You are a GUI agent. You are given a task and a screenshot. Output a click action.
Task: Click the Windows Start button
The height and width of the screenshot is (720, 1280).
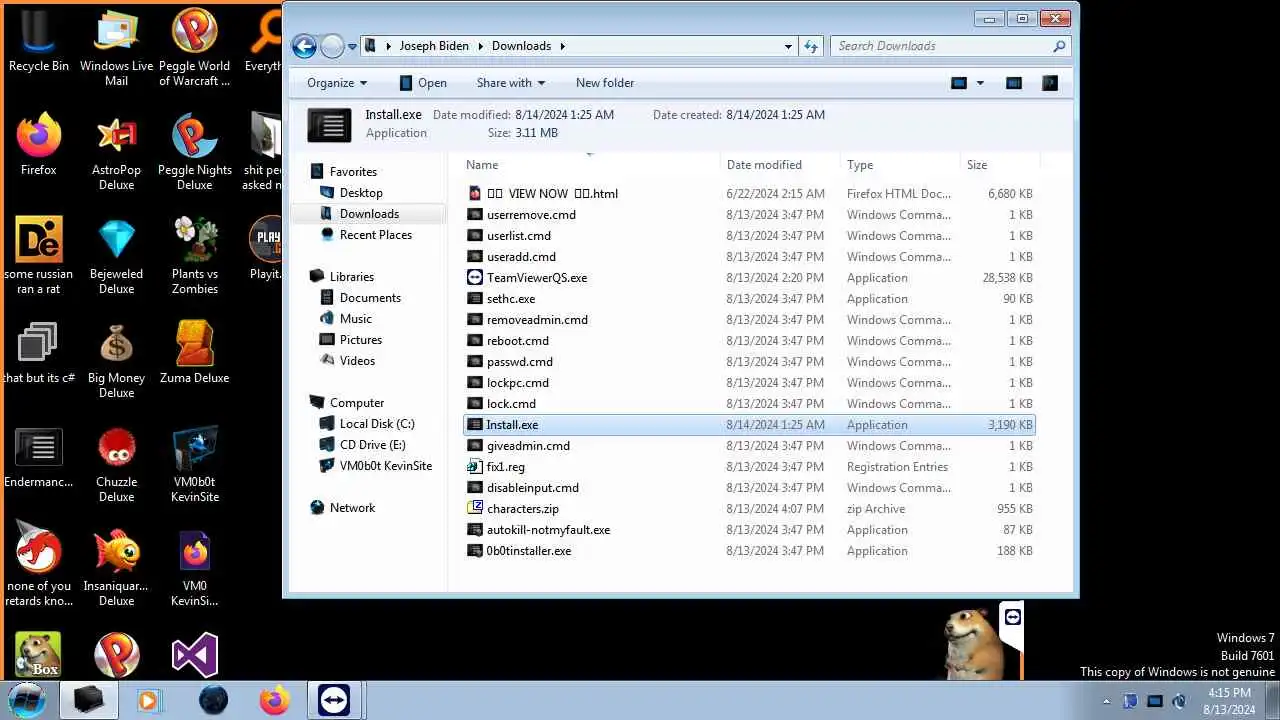click(x=27, y=699)
